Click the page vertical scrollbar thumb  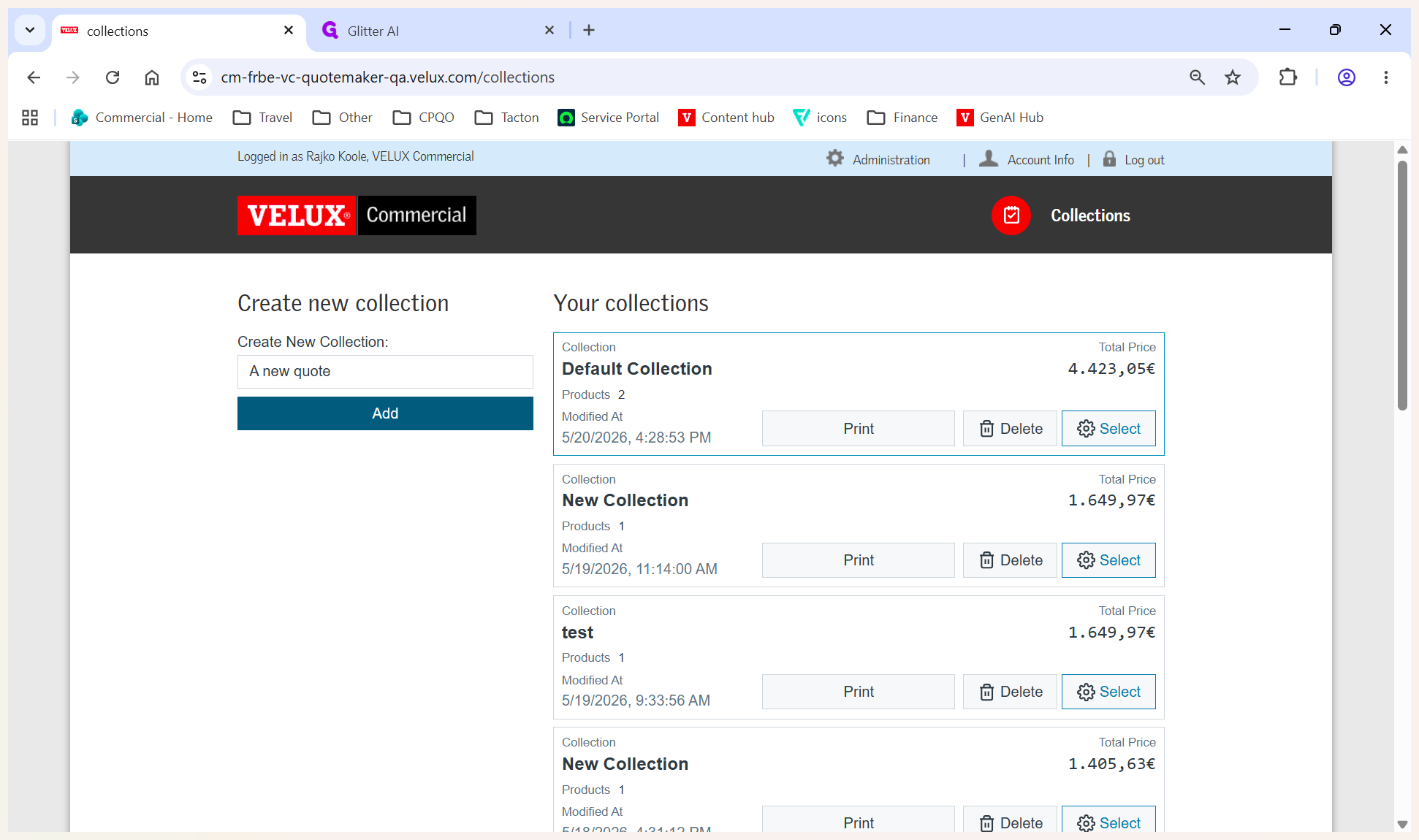1402,285
